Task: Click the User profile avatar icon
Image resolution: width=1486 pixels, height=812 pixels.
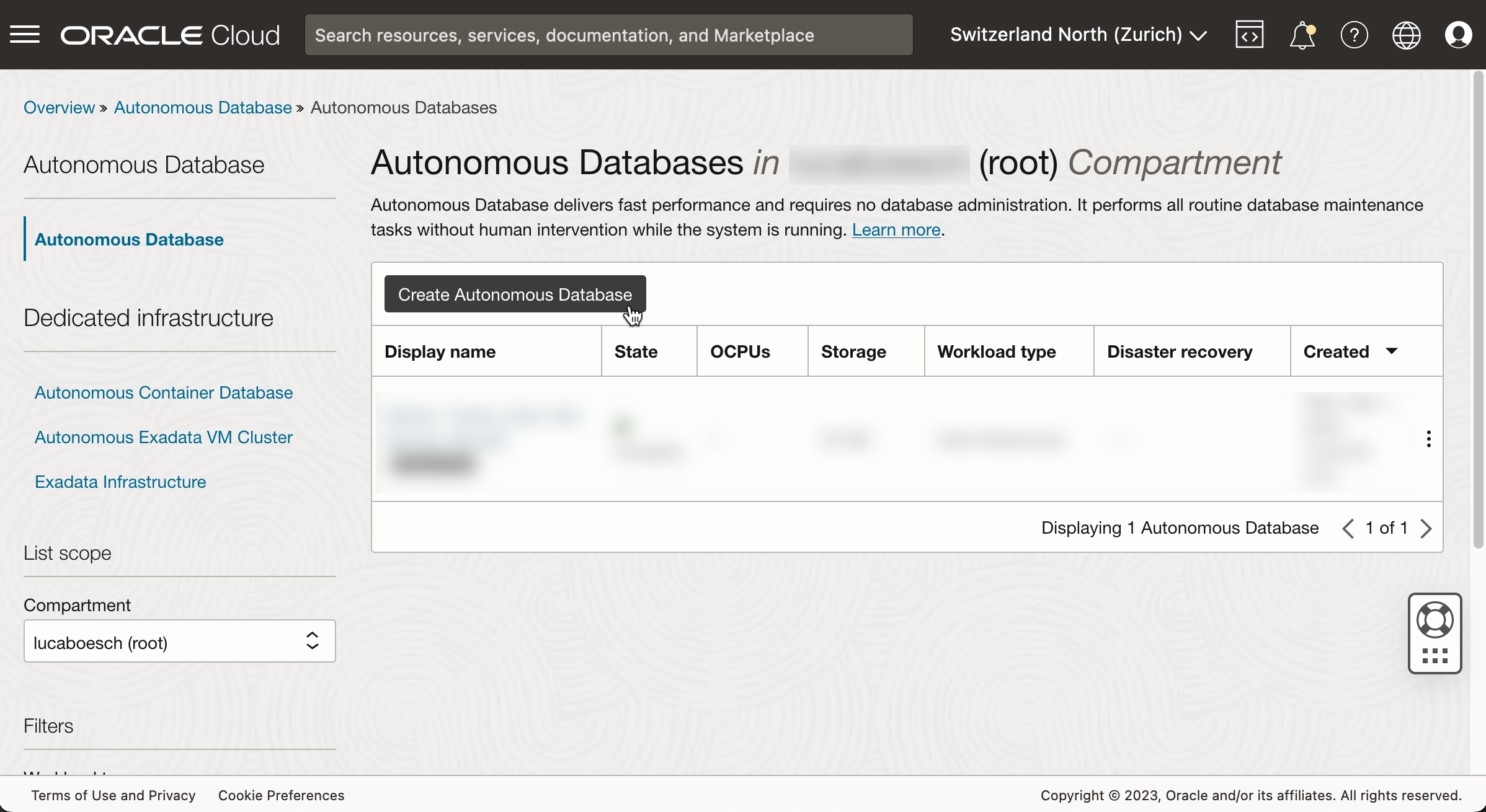Action: tap(1456, 35)
